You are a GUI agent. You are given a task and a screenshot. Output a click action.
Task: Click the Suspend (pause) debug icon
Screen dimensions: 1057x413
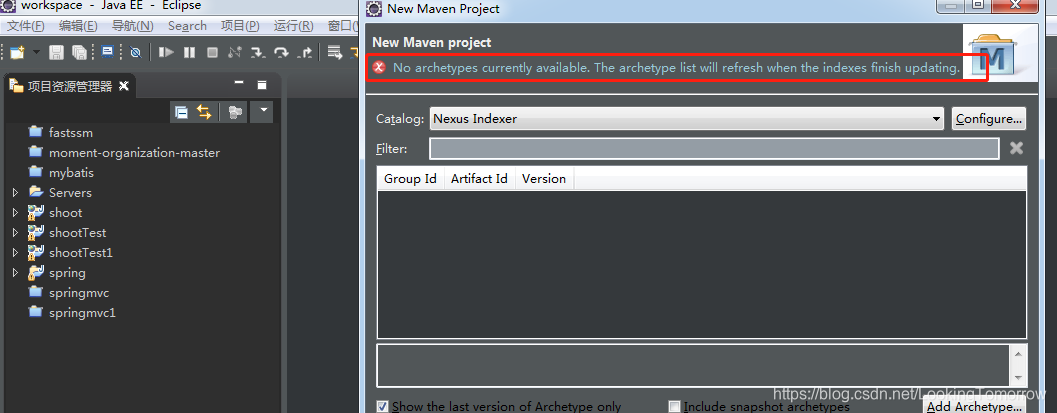click(x=189, y=52)
